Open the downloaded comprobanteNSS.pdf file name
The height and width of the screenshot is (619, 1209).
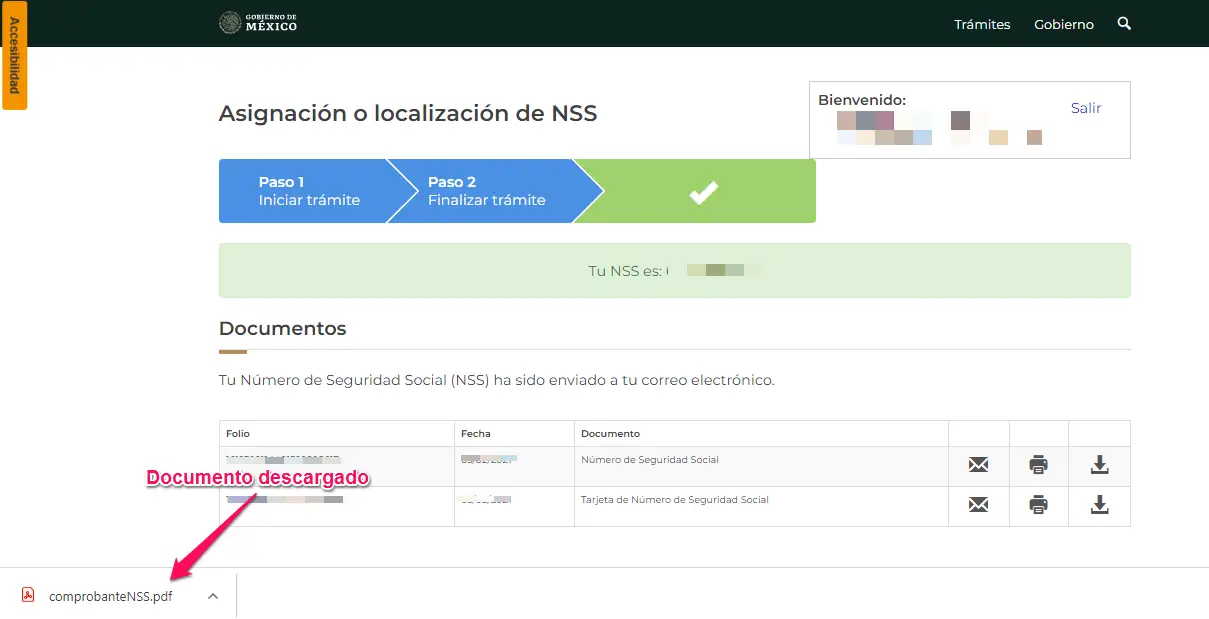coord(110,596)
